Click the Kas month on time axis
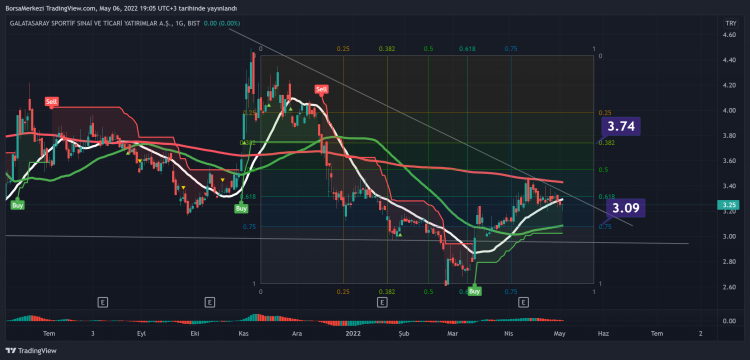Screen dimensions: 750x360 point(244,334)
